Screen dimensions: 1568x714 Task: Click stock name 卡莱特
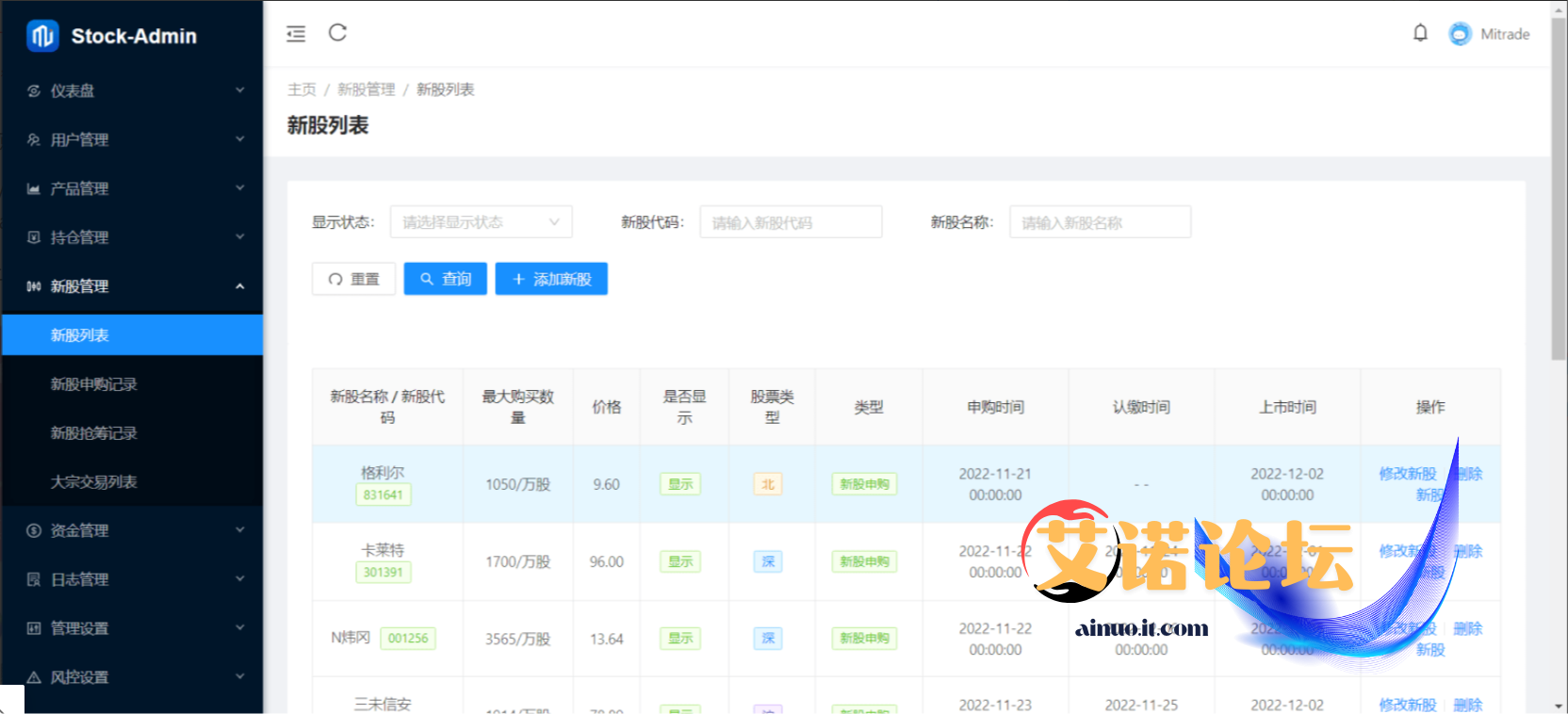(383, 550)
